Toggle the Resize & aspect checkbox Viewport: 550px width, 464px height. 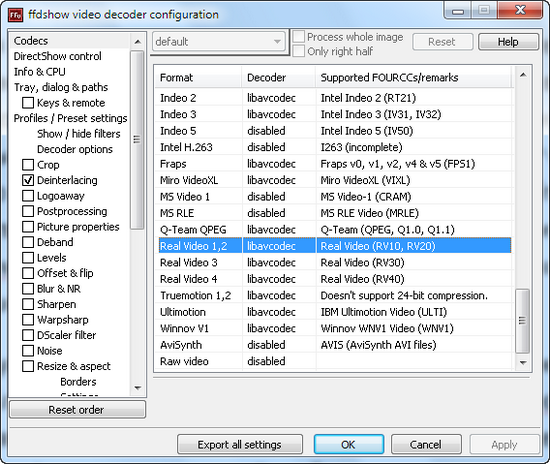tap(28, 366)
